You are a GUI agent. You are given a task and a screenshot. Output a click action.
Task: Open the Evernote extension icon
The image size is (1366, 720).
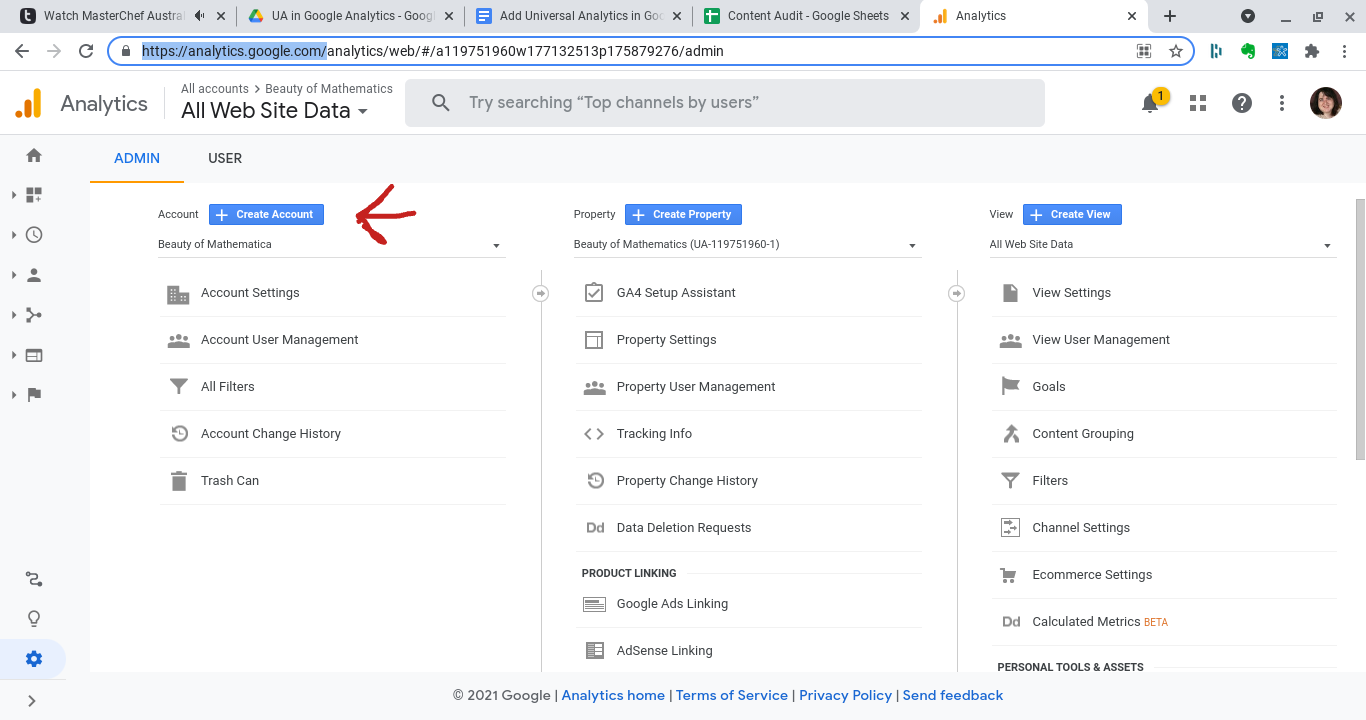pyautogui.click(x=1248, y=51)
